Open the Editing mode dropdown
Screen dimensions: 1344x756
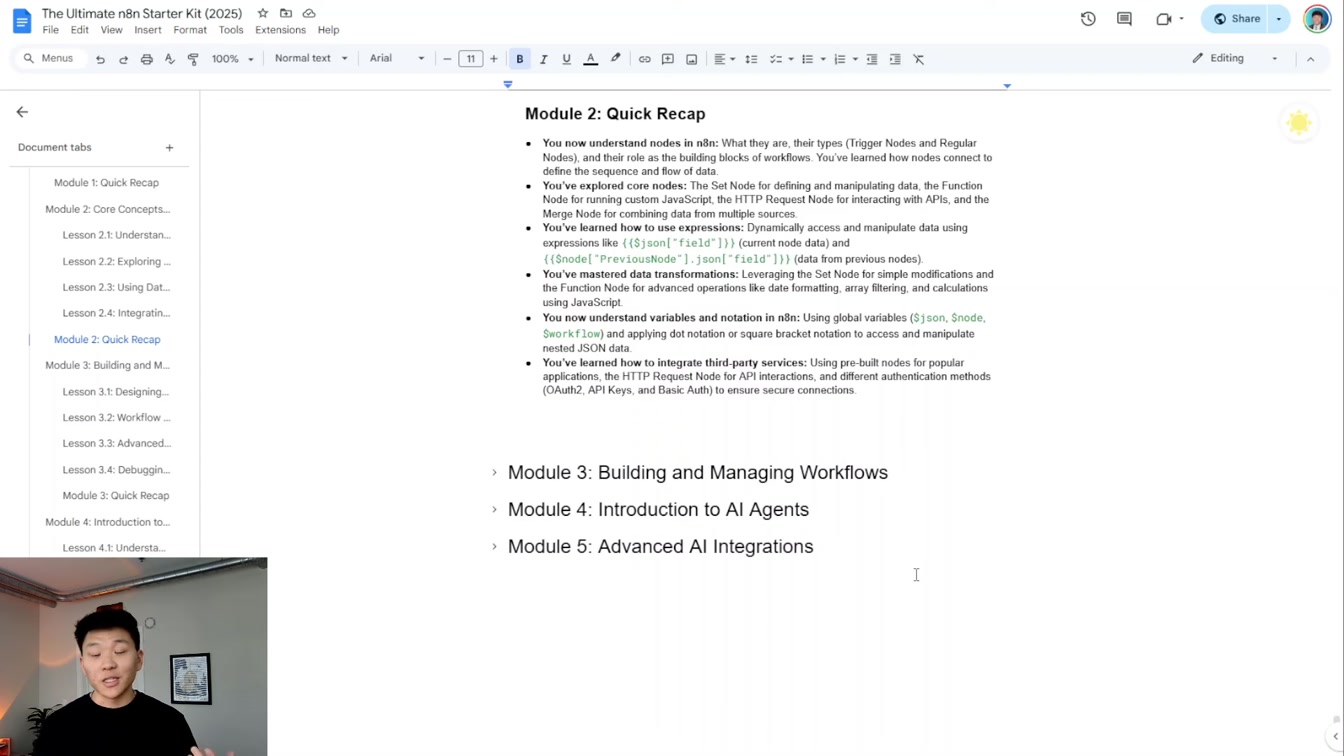tap(1235, 58)
